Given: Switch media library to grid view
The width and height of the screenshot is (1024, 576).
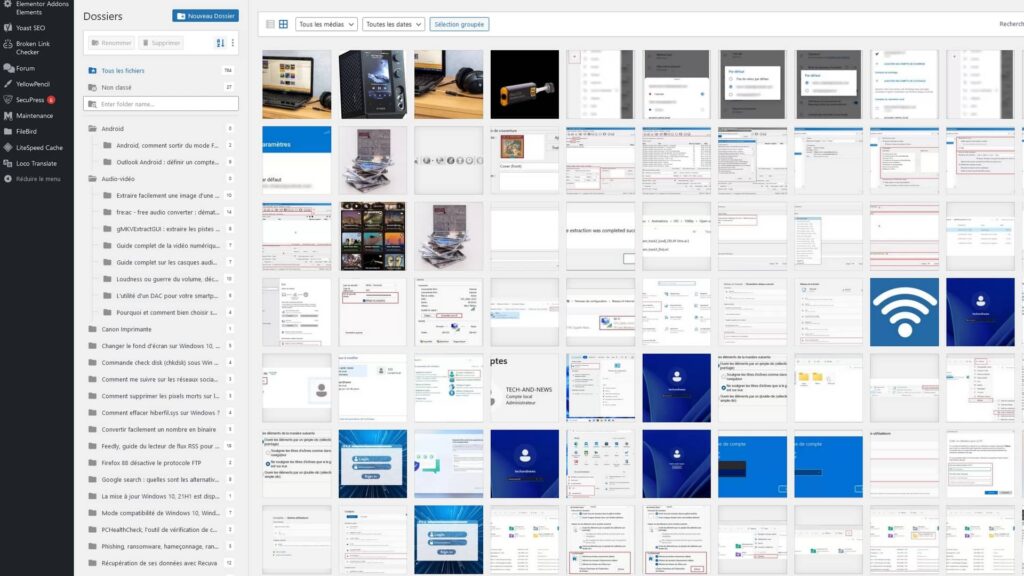Looking at the screenshot, I should pos(283,24).
